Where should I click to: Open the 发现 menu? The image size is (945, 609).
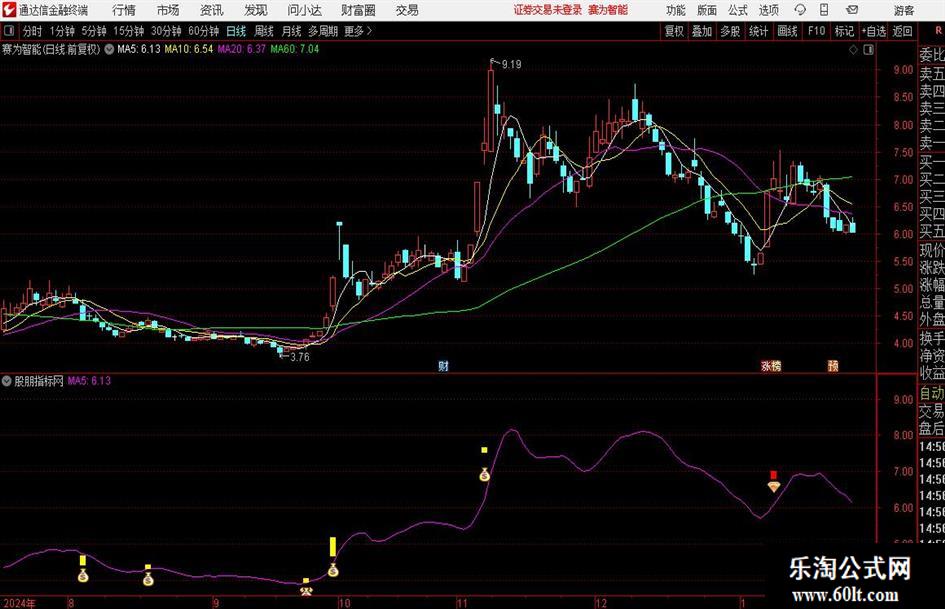(x=256, y=10)
